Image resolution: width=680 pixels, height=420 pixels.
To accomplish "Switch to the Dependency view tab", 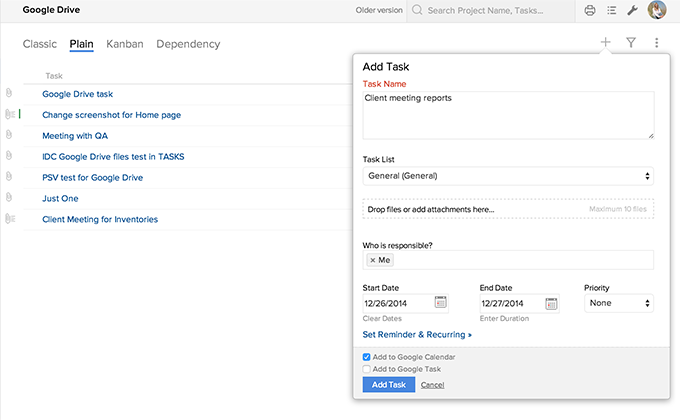I will [188, 44].
